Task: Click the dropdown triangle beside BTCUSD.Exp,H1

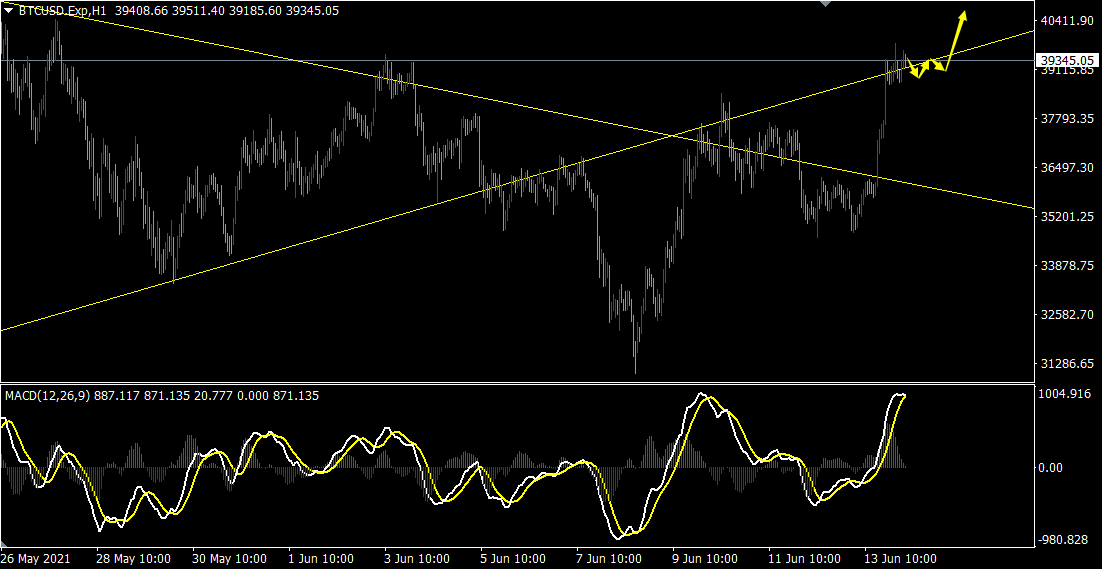Action: (x=9, y=11)
